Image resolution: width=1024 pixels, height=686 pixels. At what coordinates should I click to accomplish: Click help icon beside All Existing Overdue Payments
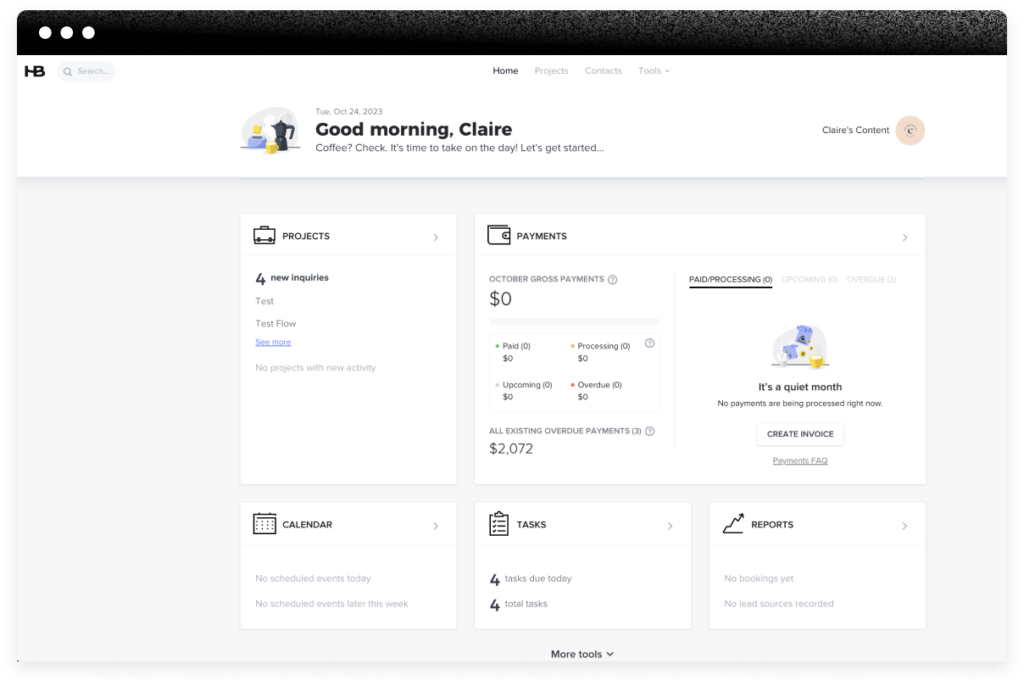650,431
